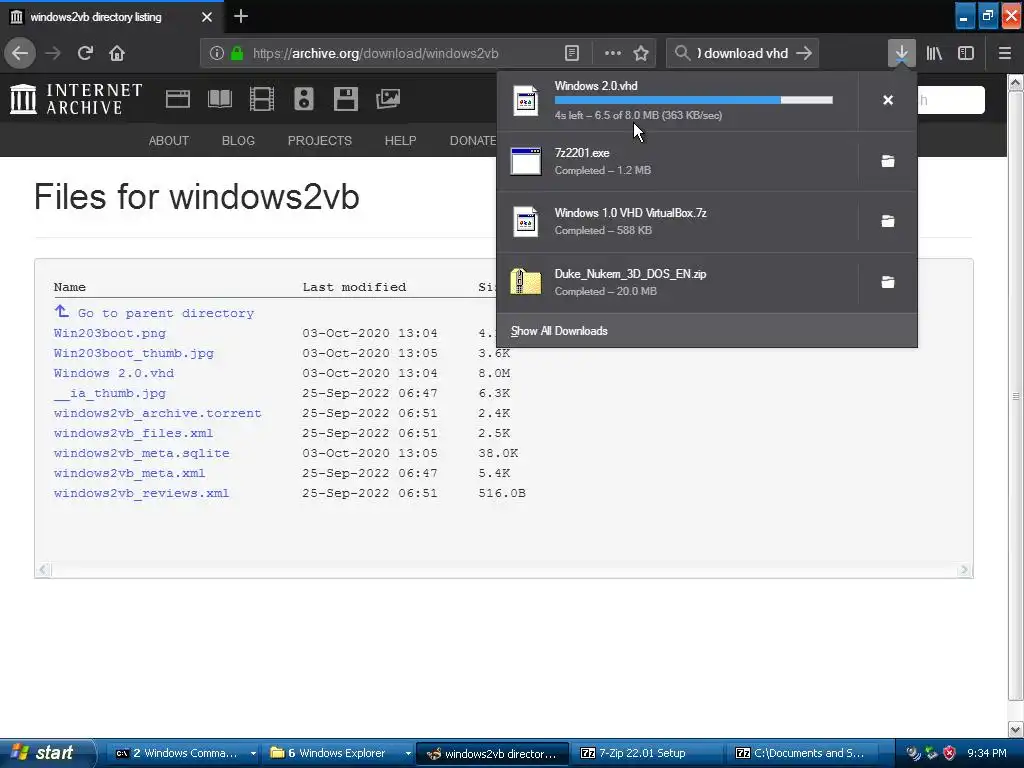Image resolution: width=1024 pixels, height=768 pixels.
Task: Open containing folder for Windows 1.0 VHD VirtualBox.7z
Action: tap(888, 221)
